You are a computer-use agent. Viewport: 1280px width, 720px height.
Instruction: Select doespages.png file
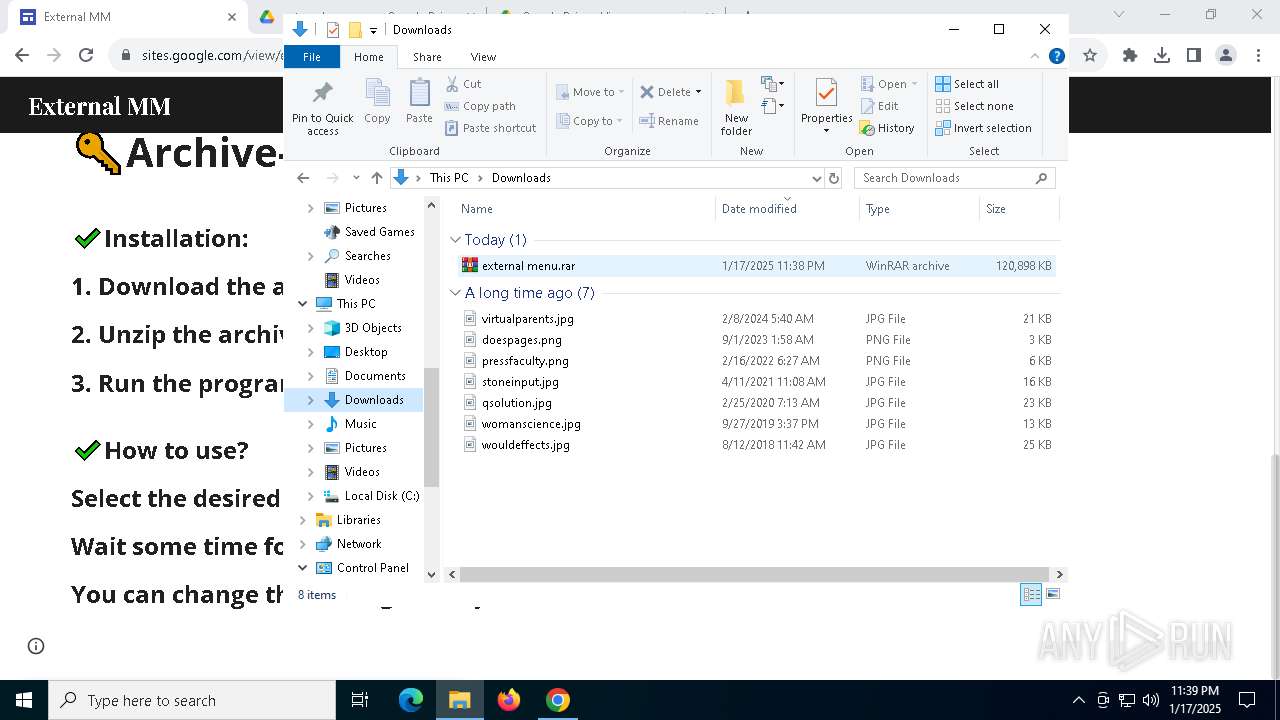[x=756, y=340]
